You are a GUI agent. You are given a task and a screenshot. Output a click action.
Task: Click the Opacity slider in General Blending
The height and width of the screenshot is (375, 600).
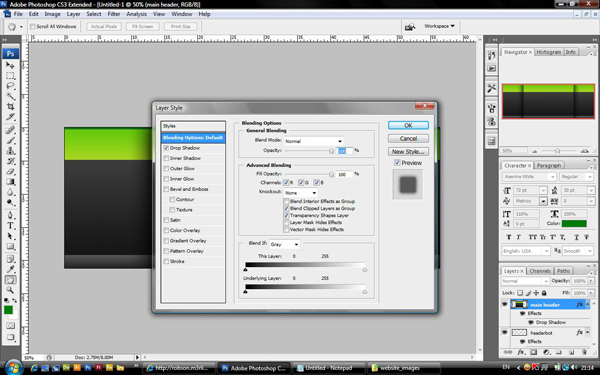tap(331, 151)
